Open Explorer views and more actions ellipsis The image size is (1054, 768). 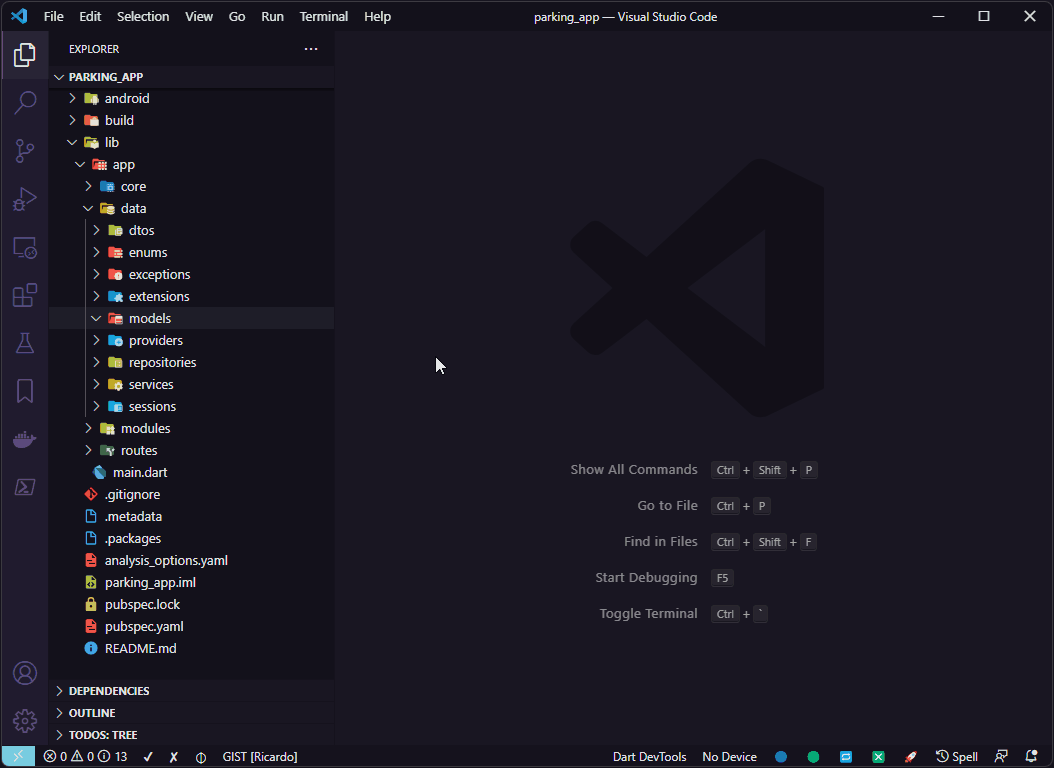pyautogui.click(x=311, y=49)
